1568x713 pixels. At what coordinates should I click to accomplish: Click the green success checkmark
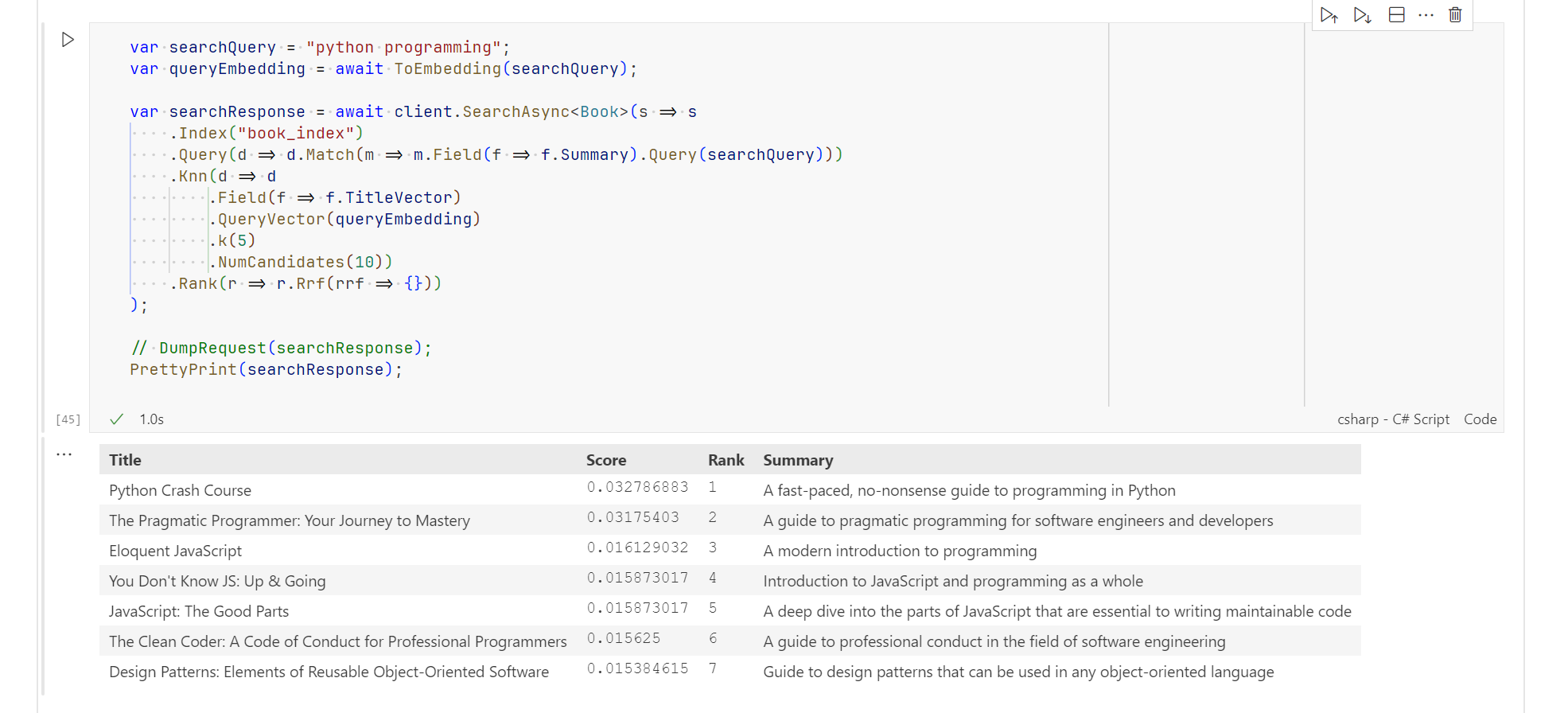117,419
